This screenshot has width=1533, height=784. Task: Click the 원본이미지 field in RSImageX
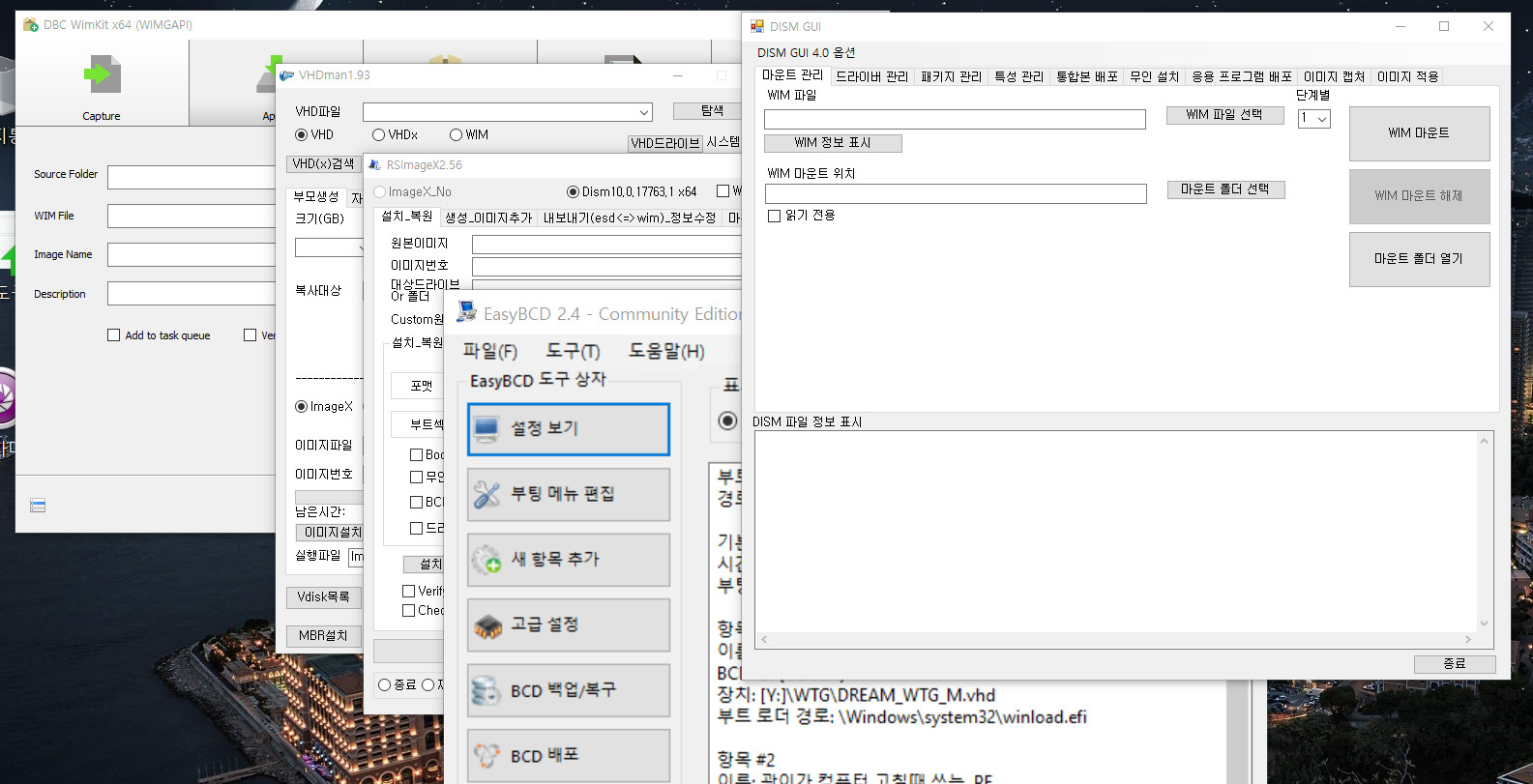(606, 244)
